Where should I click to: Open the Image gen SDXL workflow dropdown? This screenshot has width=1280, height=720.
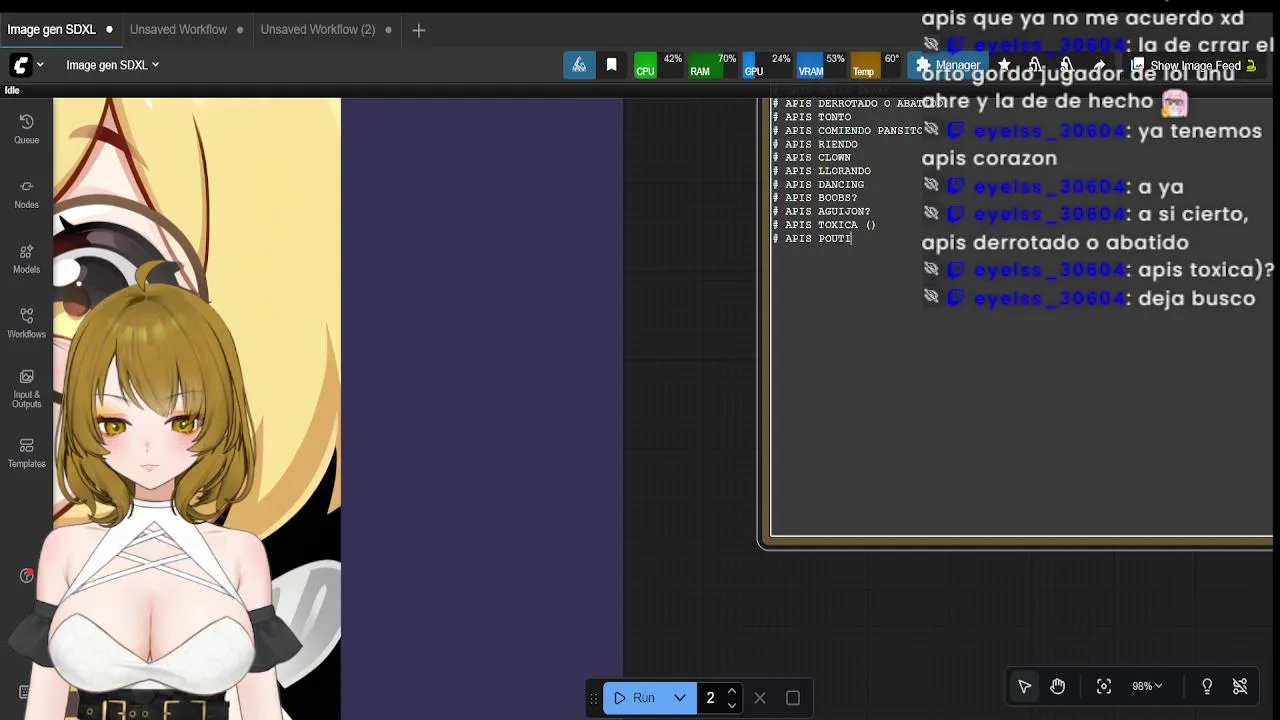click(x=113, y=65)
